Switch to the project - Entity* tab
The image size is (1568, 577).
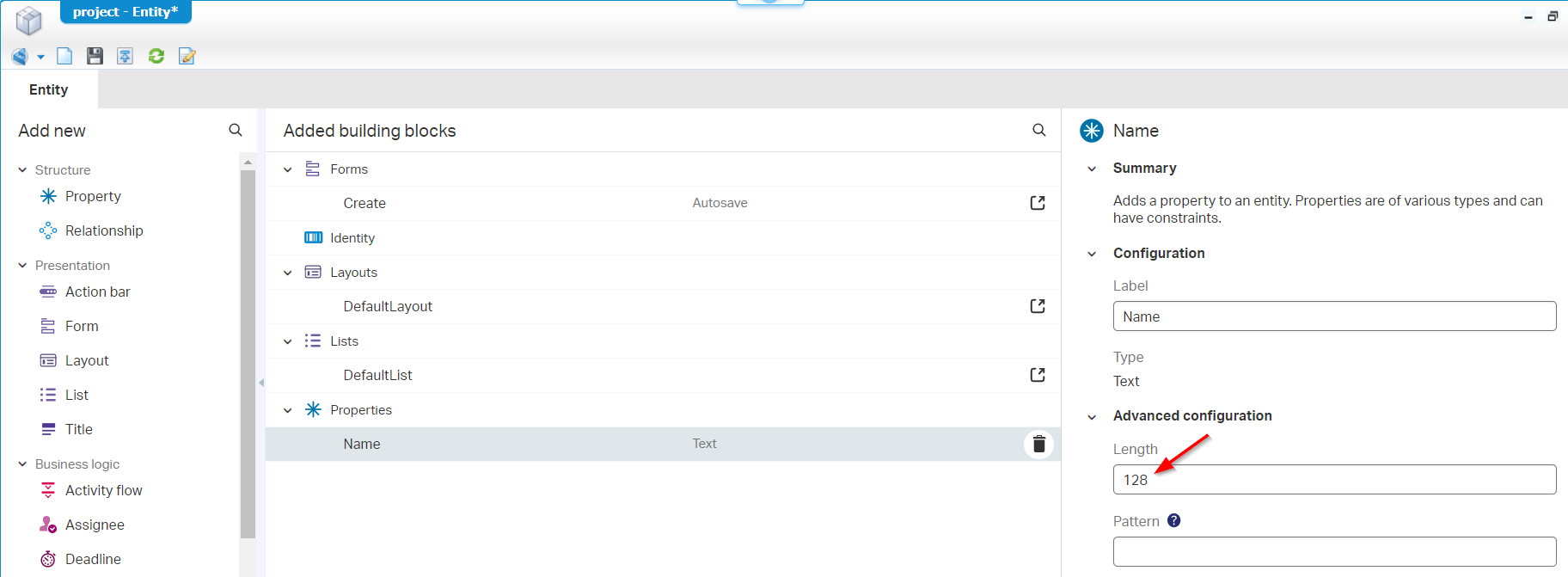click(x=126, y=12)
